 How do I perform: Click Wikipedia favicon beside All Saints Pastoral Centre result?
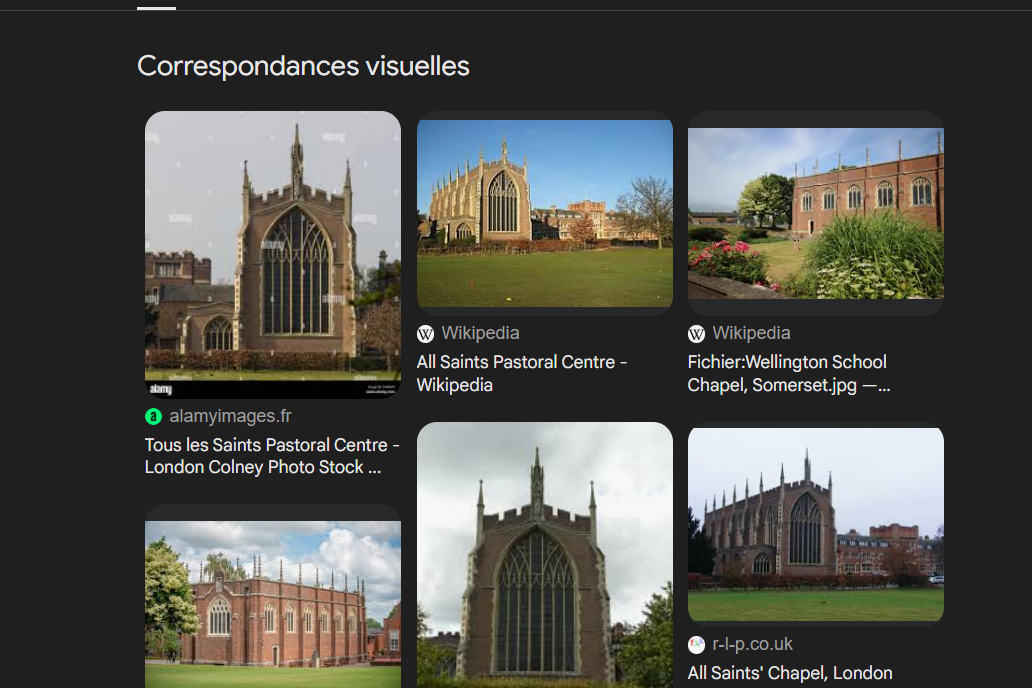tap(426, 334)
